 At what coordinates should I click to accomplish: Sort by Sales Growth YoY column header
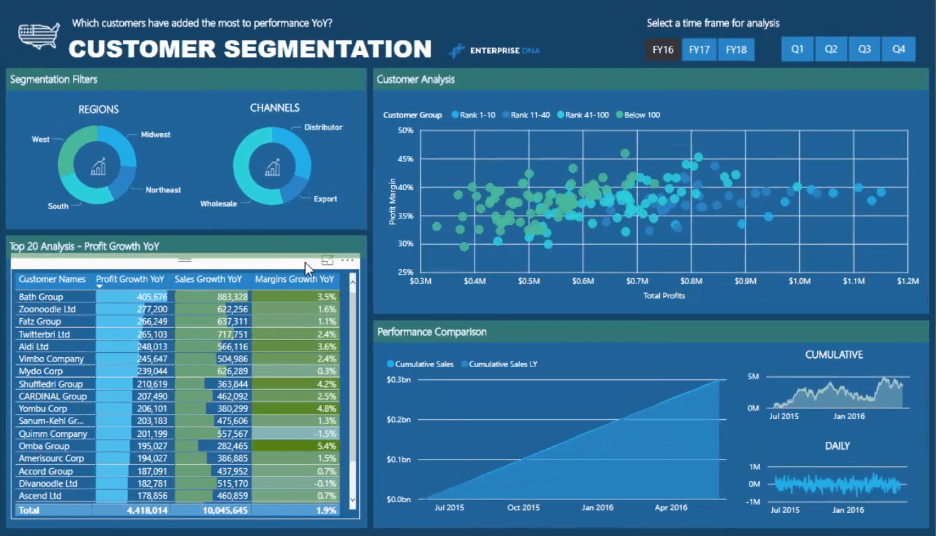pyautogui.click(x=208, y=279)
